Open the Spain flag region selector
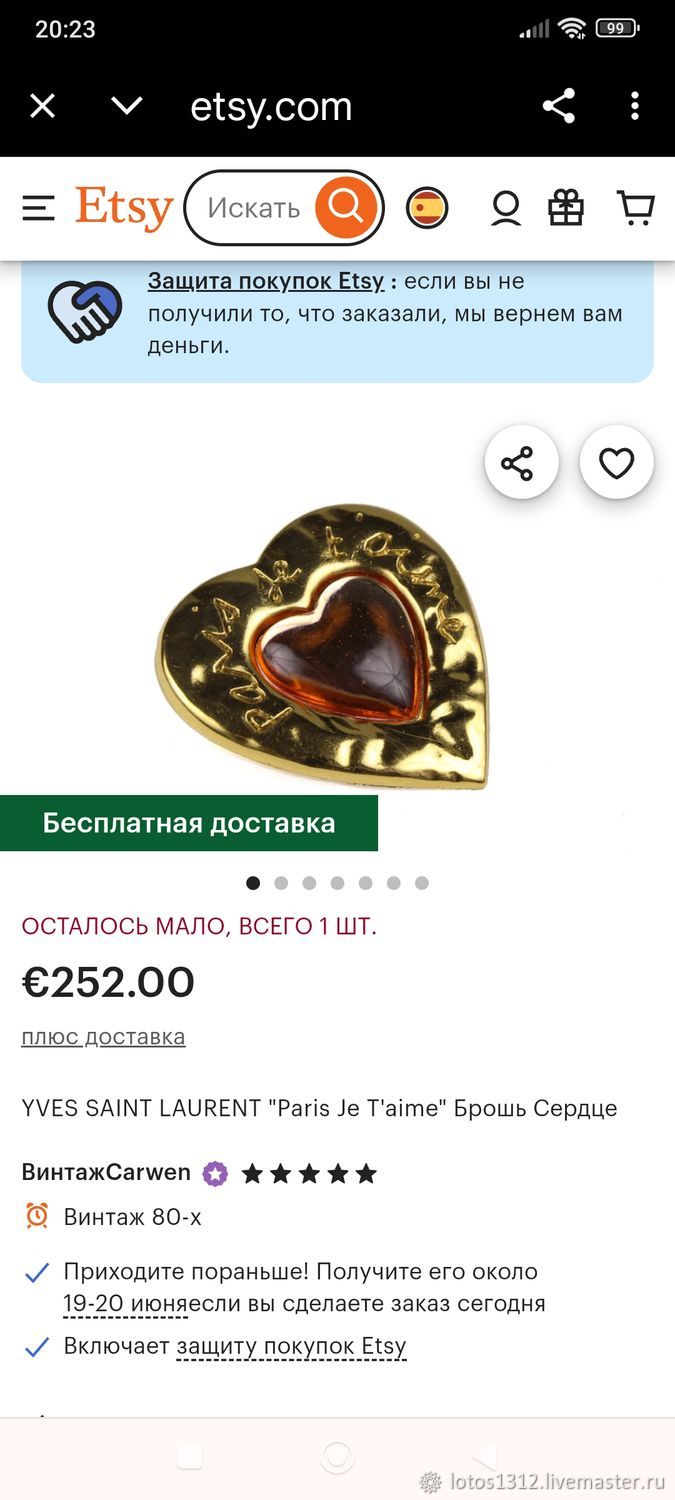 point(427,208)
